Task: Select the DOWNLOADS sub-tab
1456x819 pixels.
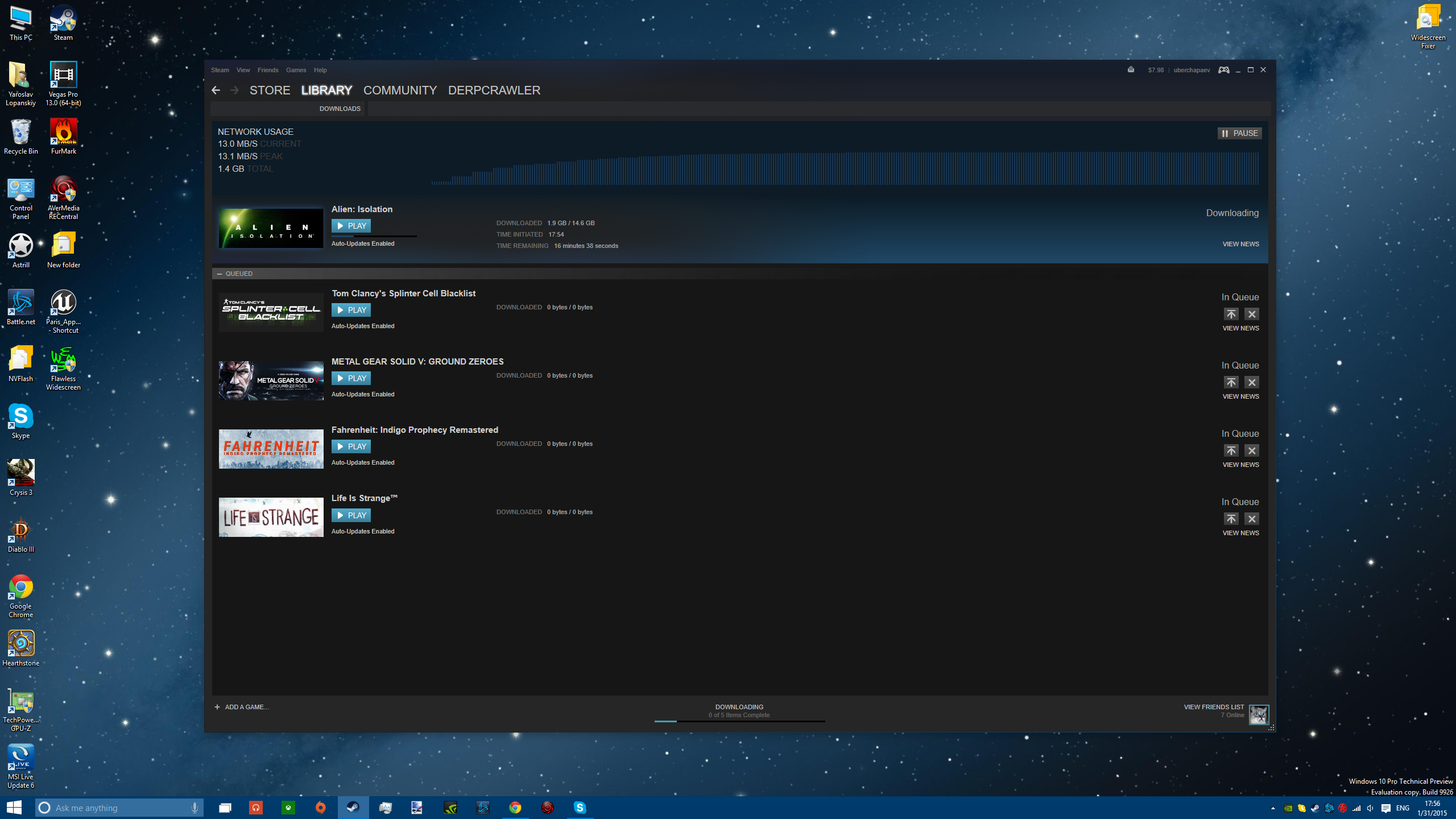Action: (x=340, y=109)
